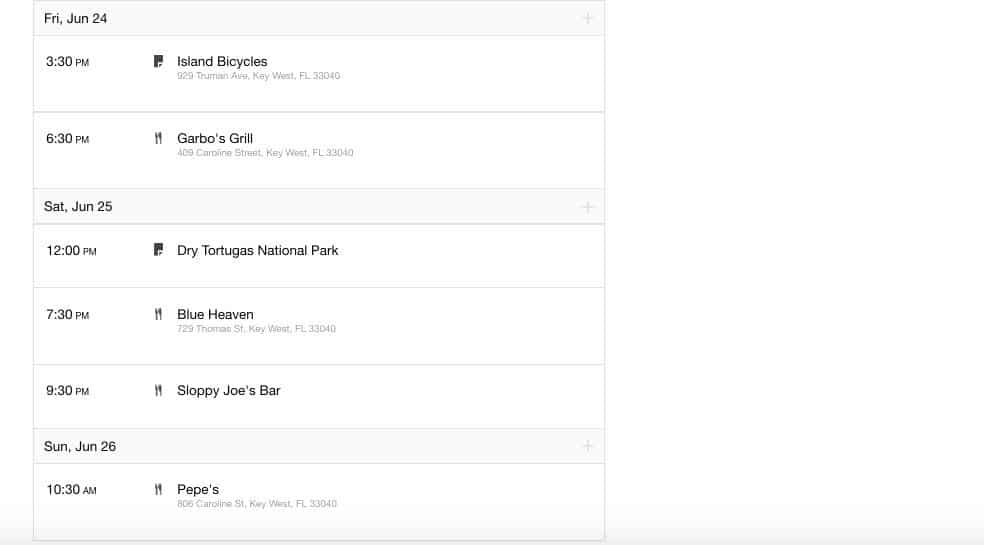The height and width of the screenshot is (545, 984).
Task: Click the 806 Caroline St address
Action: pyautogui.click(x=257, y=504)
